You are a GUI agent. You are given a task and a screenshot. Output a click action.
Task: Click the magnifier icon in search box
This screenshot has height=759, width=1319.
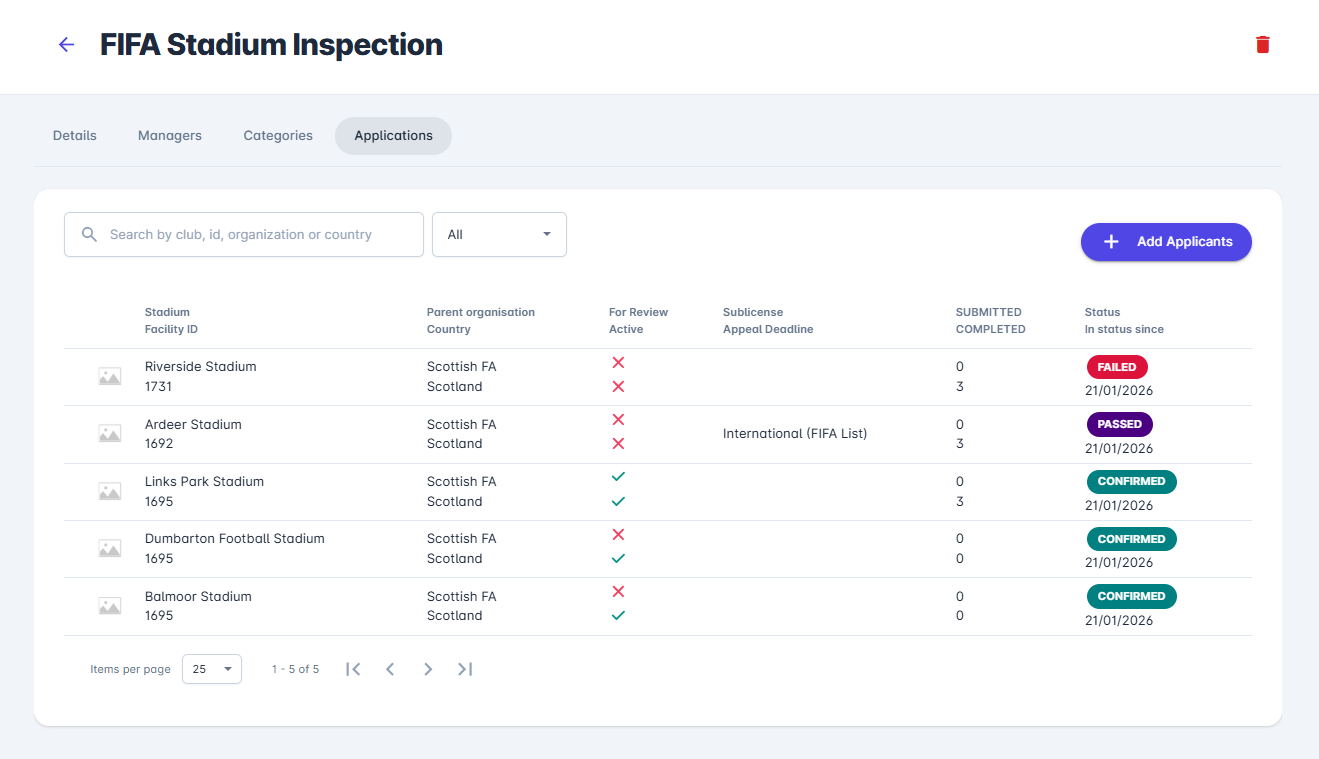click(89, 234)
